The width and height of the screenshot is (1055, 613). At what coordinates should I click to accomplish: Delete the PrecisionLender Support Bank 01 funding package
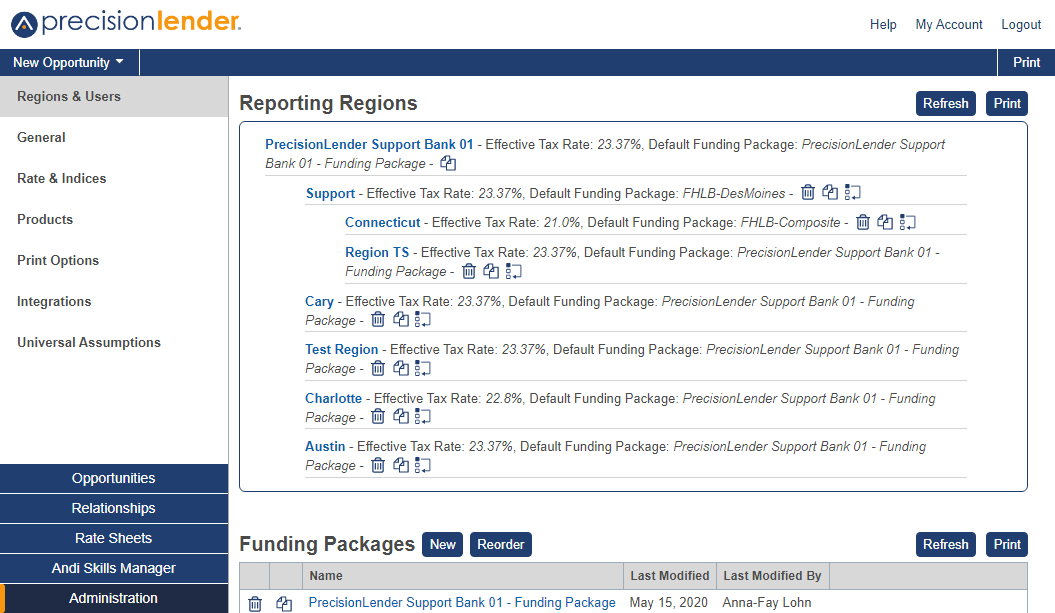pos(255,604)
